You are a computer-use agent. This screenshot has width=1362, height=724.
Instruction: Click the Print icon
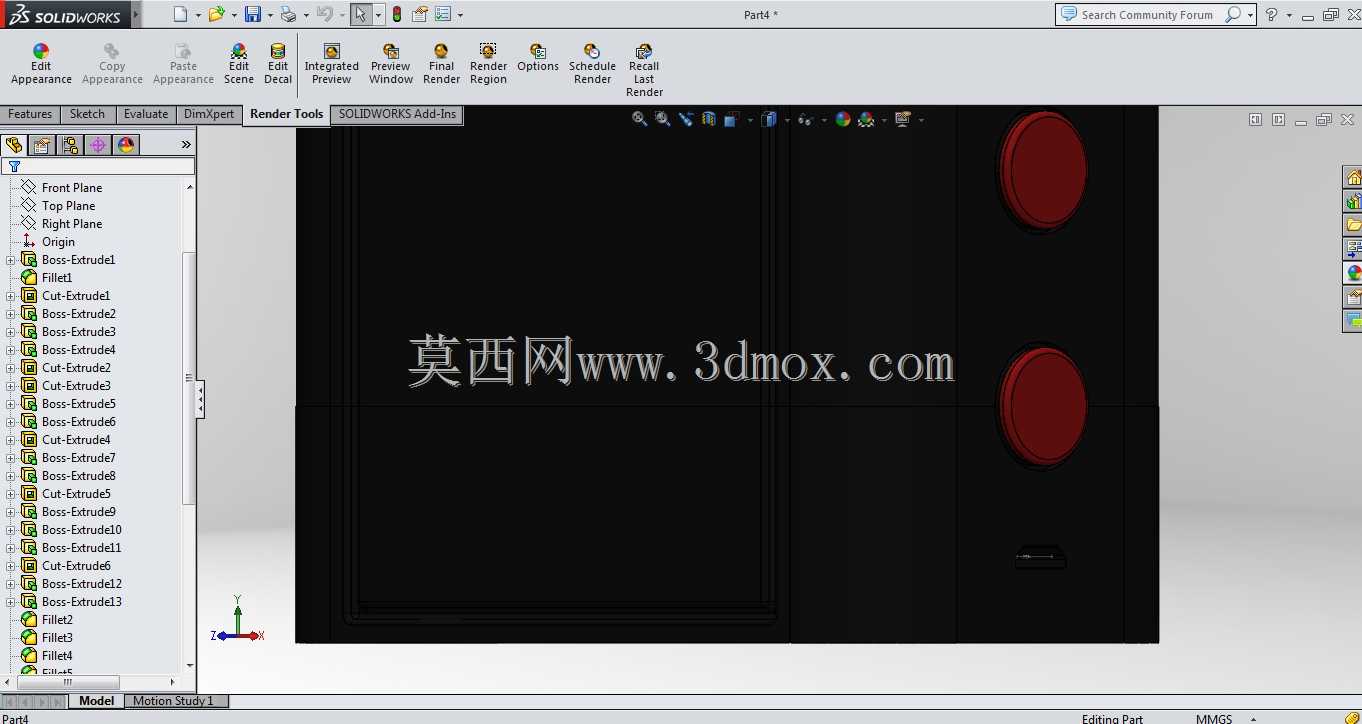tap(288, 14)
